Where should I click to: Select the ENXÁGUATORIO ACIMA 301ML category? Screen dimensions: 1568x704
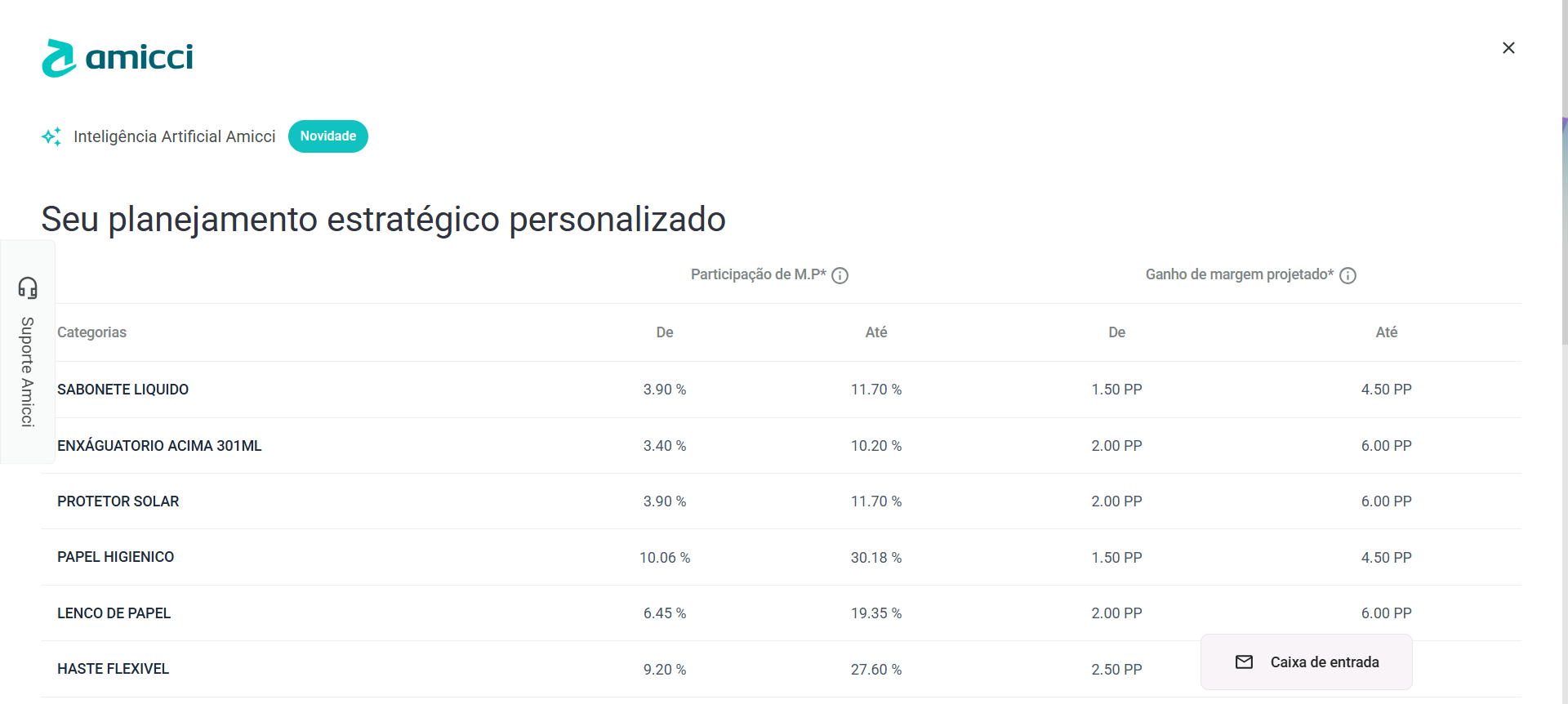(159, 446)
